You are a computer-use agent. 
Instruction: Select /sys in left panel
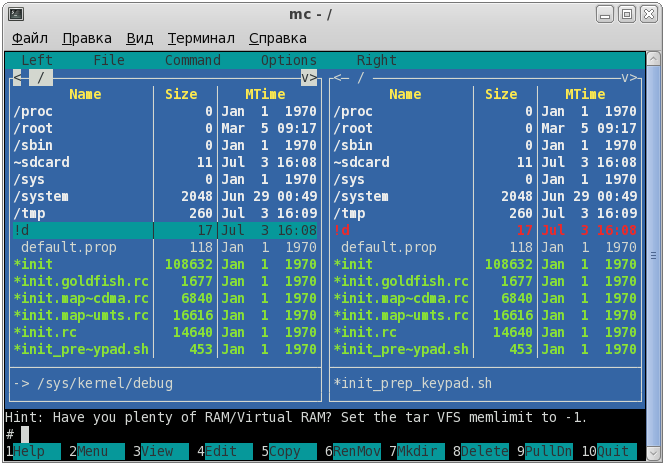[x=165, y=179]
